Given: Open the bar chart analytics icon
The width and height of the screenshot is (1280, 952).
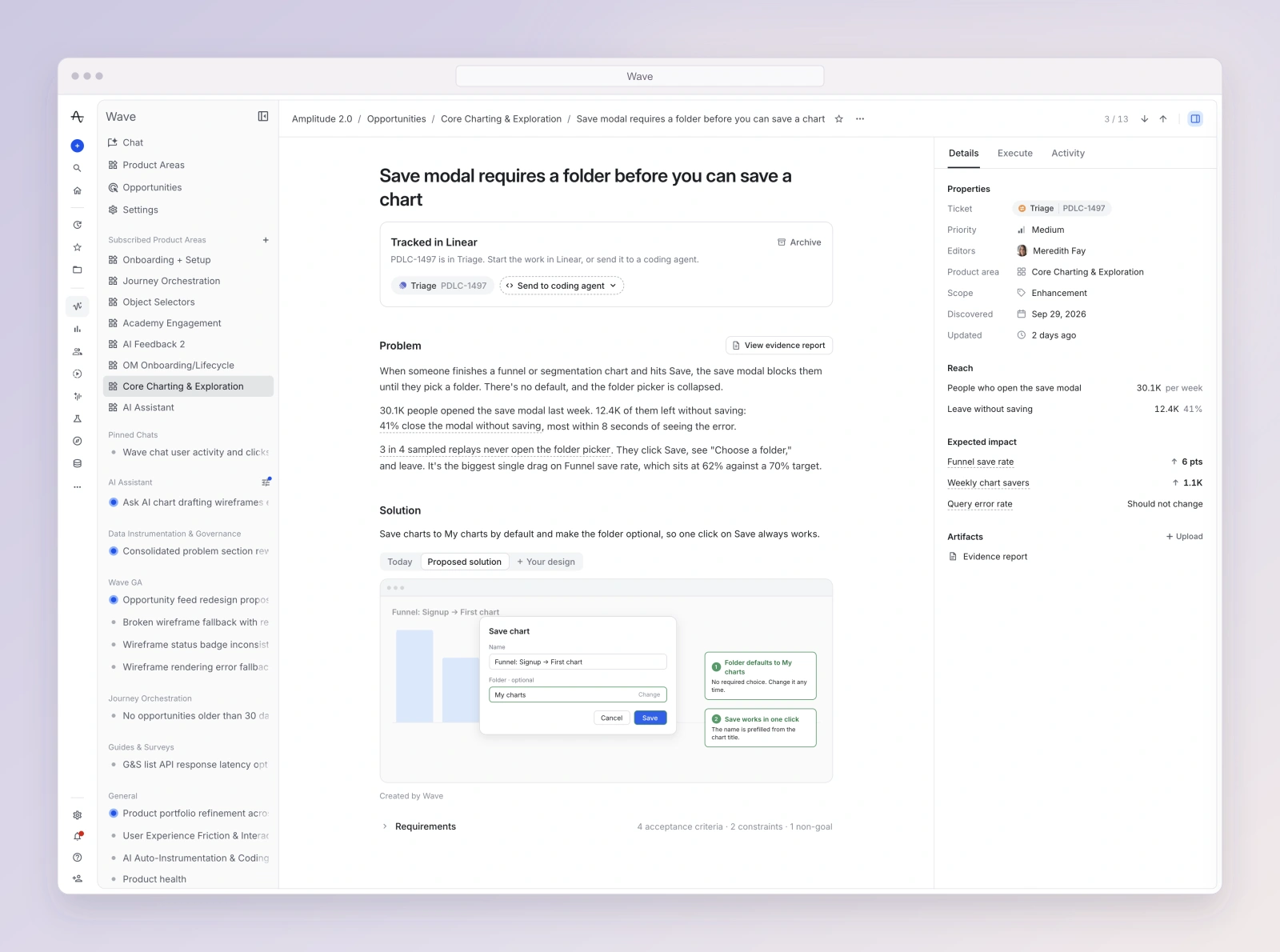Looking at the screenshot, I should tap(77, 329).
